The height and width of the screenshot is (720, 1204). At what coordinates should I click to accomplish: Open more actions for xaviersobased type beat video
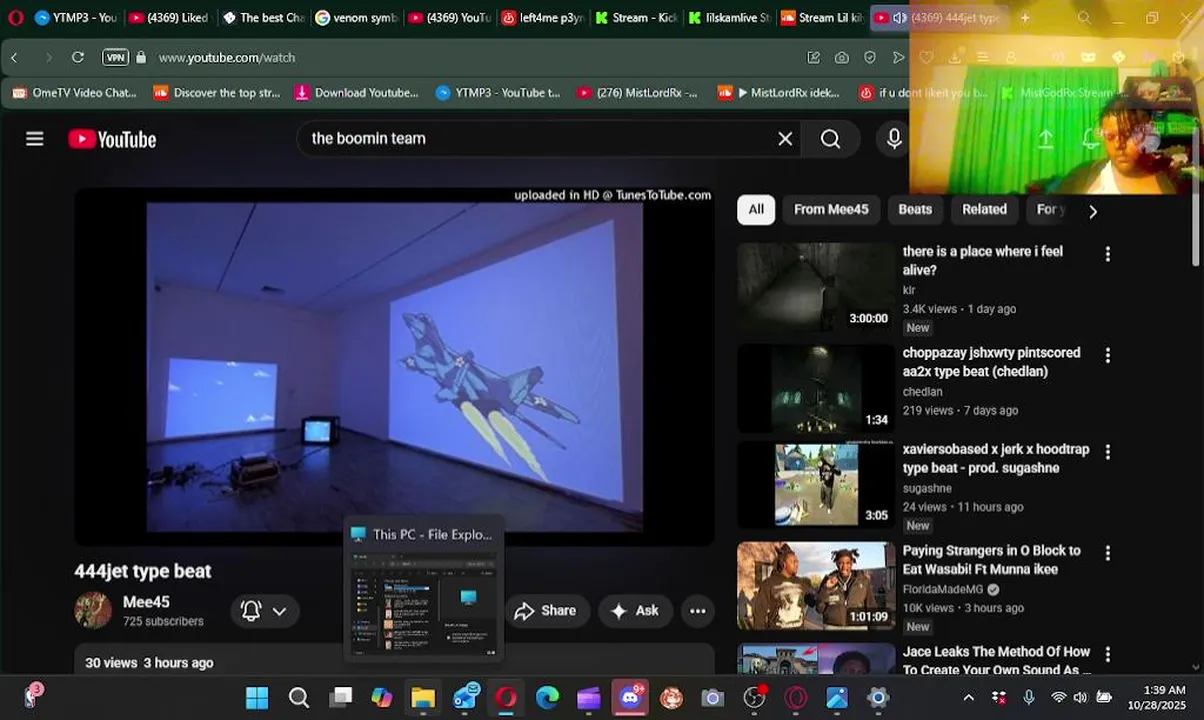point(1107,452)
